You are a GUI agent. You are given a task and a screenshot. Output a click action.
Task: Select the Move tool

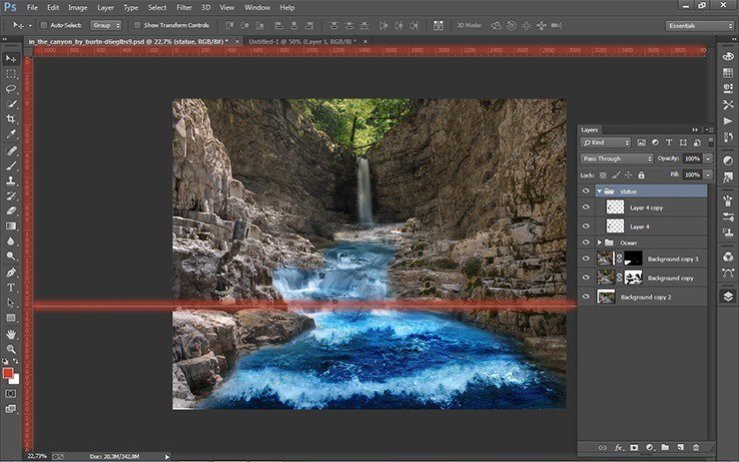tap(11, 59)
